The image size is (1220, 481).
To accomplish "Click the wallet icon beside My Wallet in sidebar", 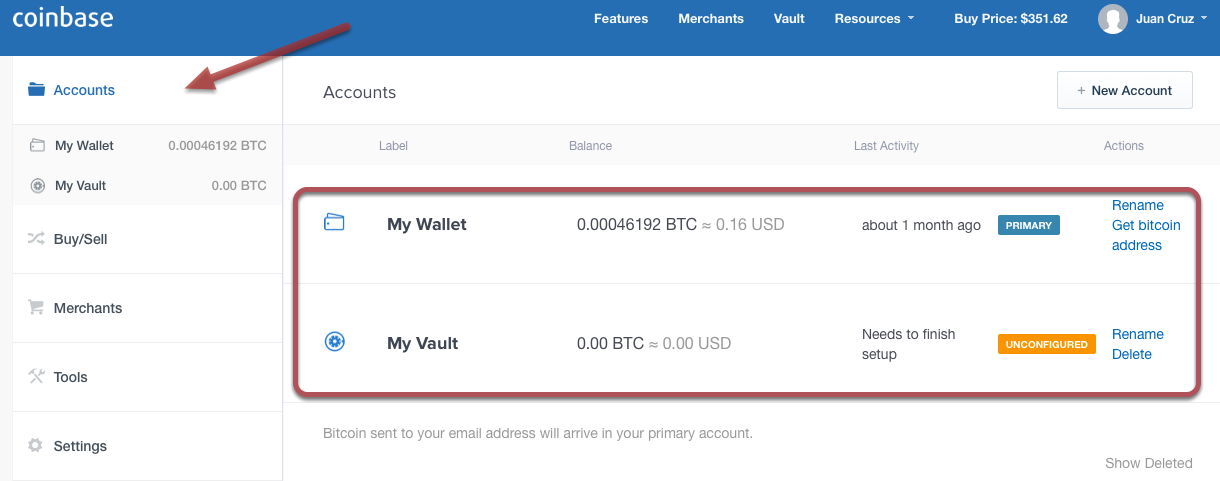I will pos(38,145).
